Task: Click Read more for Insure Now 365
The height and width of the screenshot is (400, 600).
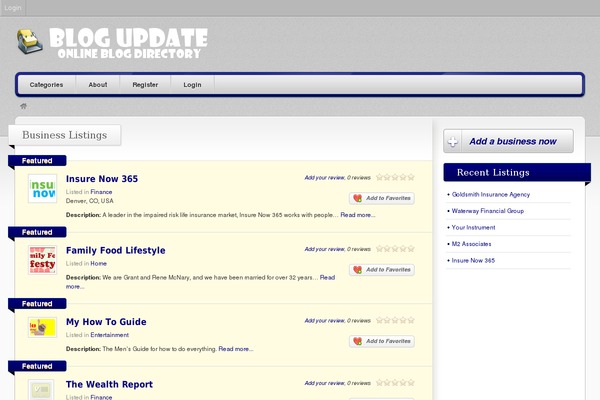Action: pyautogui.click(x=358, y=215)
